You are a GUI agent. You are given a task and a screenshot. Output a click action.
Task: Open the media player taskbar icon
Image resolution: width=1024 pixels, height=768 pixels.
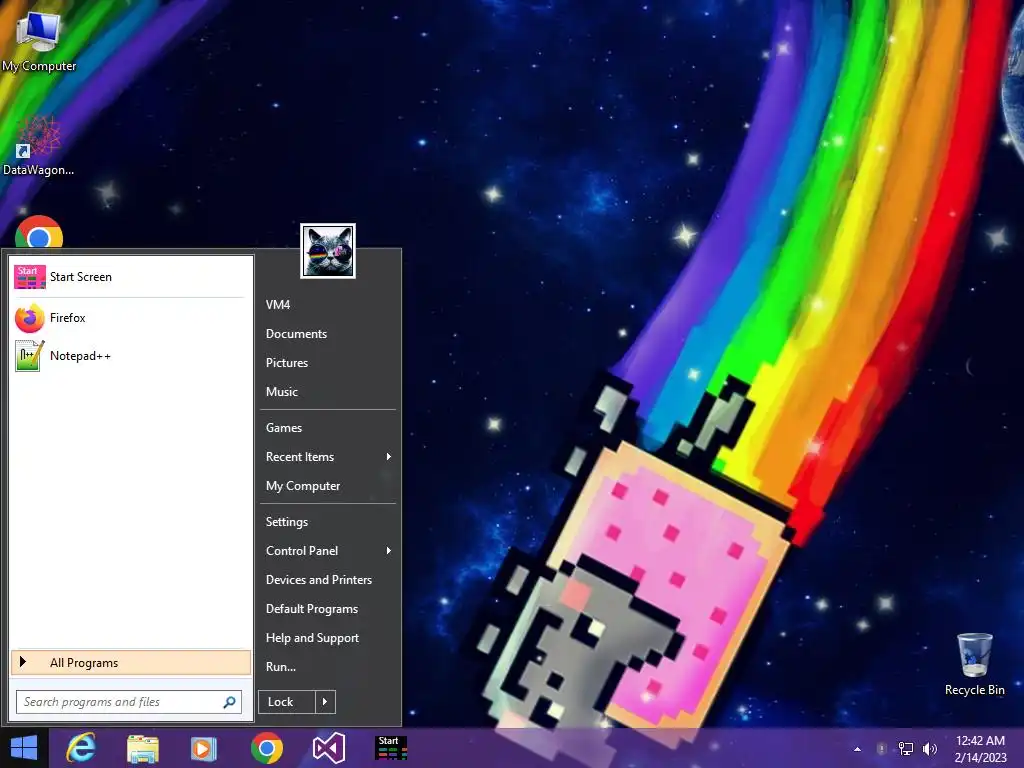point(203,748)
